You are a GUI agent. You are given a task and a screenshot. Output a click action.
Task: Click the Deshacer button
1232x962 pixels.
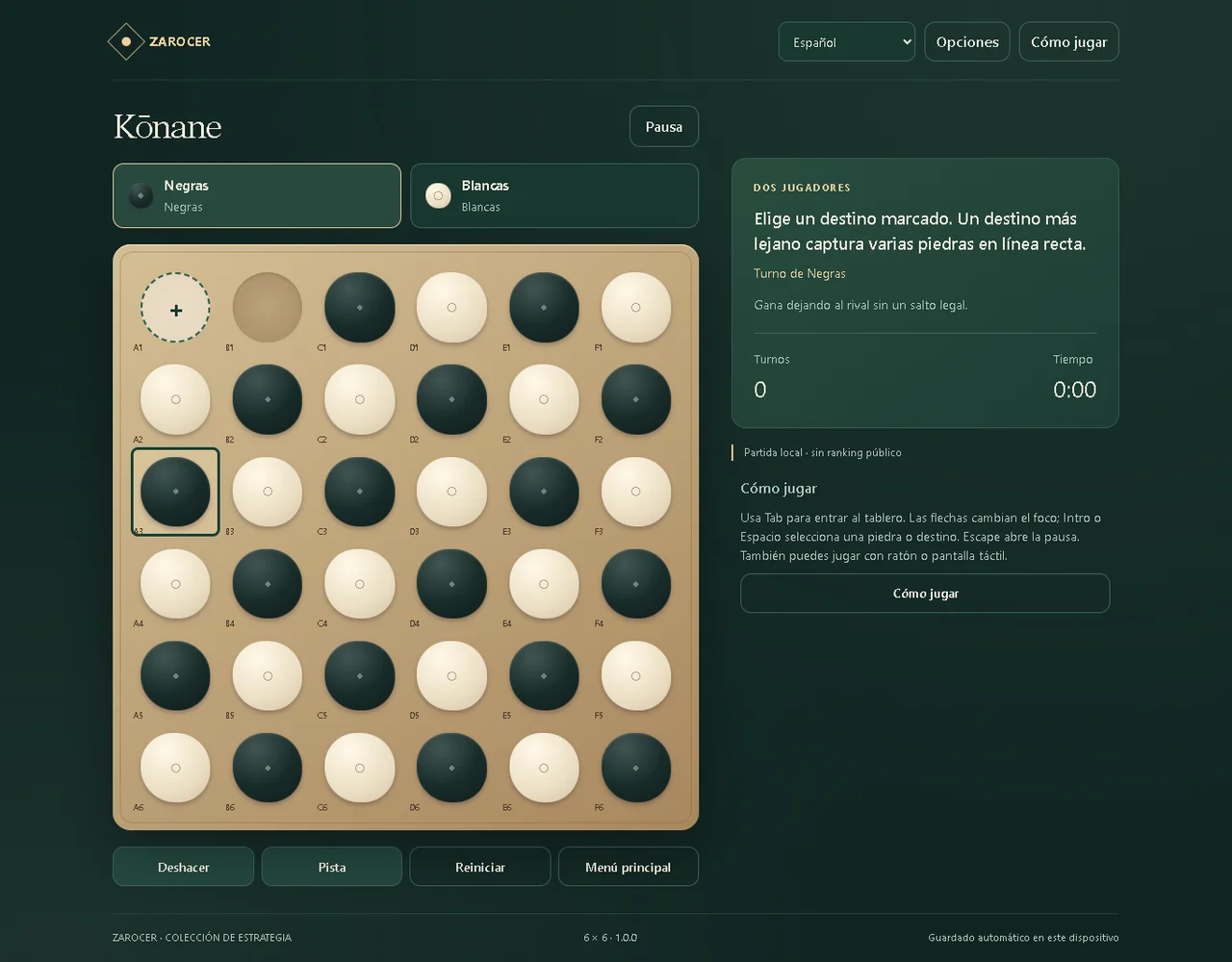click(x=184, y=867)
